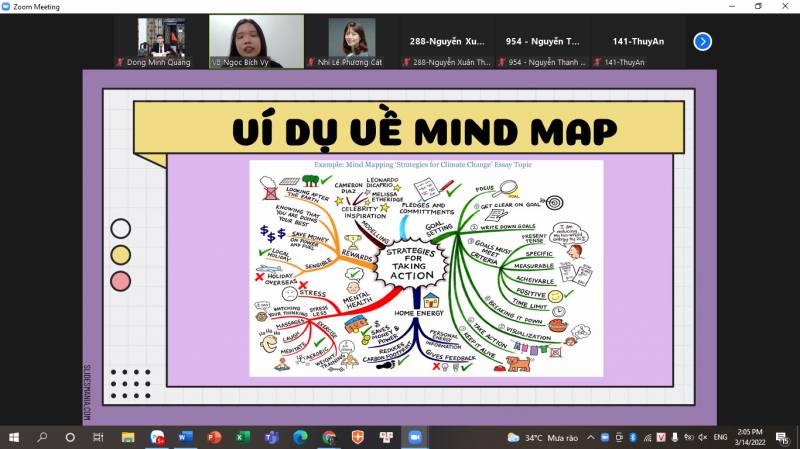
Task: Open the Zoom app in taskbar
Action: pos(414,438)
